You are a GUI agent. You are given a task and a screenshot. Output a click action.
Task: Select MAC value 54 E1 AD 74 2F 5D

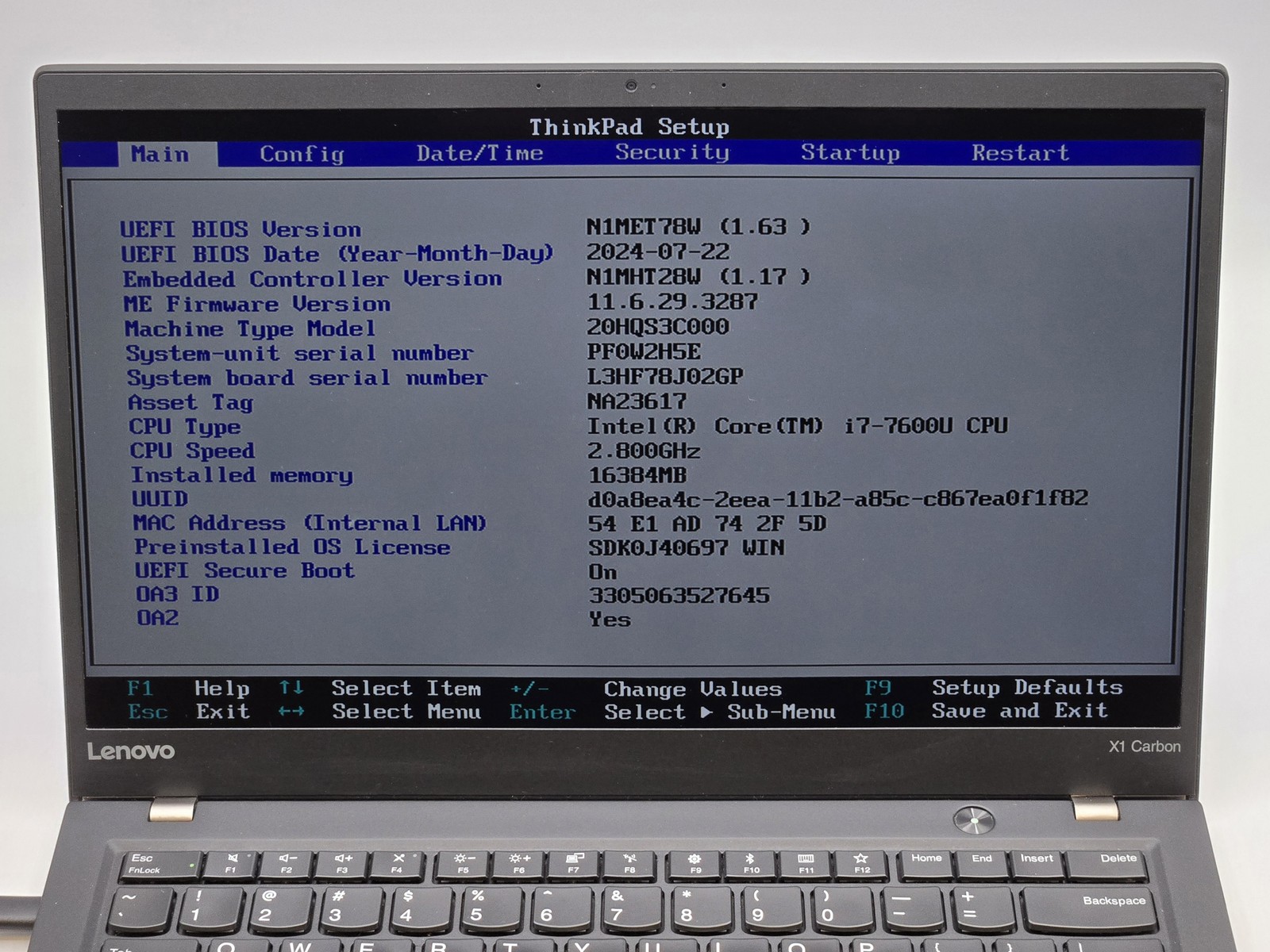tap(707, 524)
